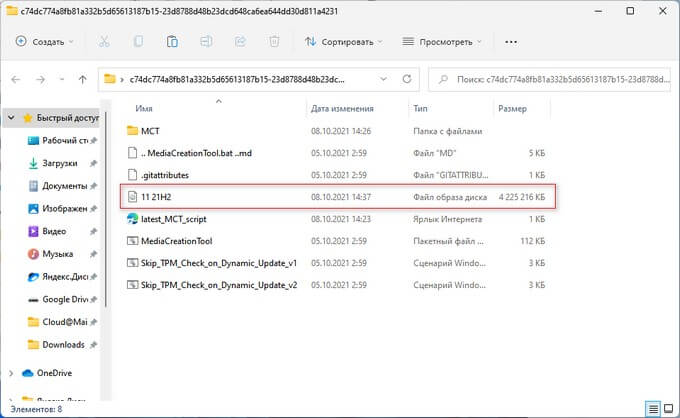Screen dimensions: 680x418
Task: Open Яндекс.Диск in sidebar
Action: pos(65,277)
